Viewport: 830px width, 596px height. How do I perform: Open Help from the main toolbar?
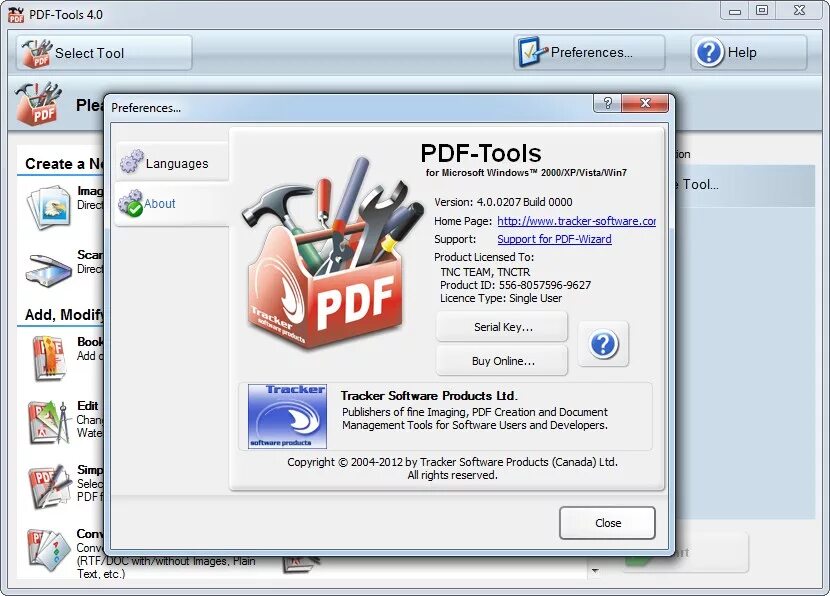(748, 52)
